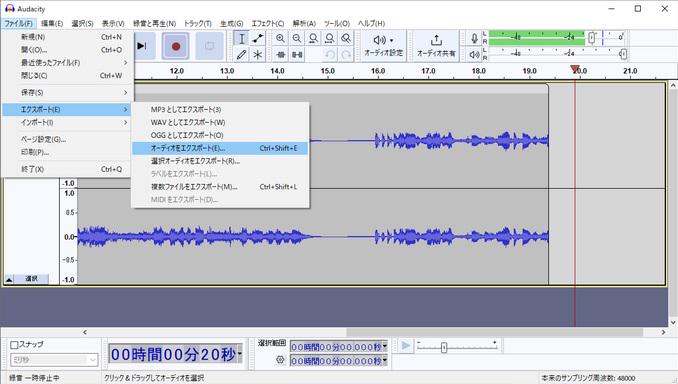
Task: Collapse track with triangle button
Action: coord(9,279)
